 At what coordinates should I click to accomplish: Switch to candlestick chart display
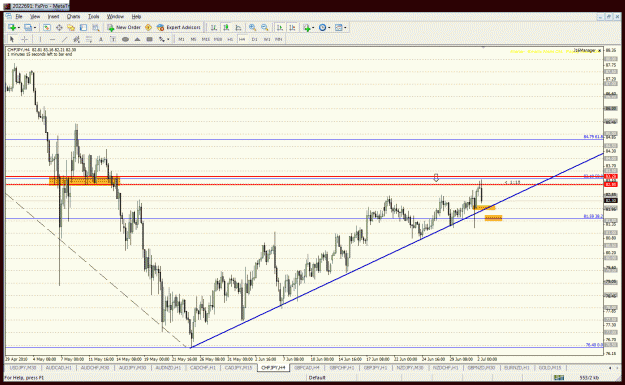226,28
